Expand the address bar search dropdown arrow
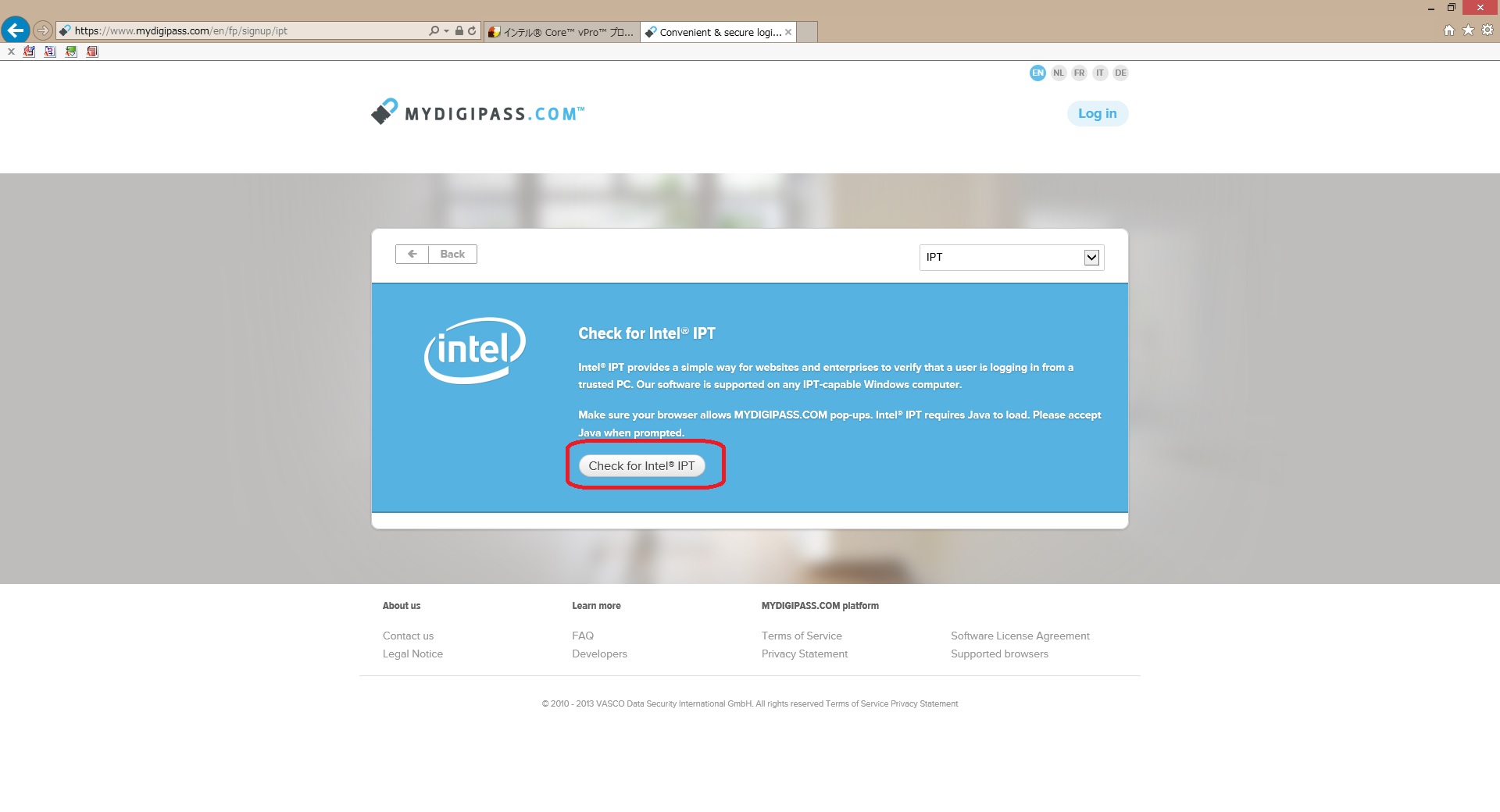The image size is (1500, 812). coord(446,31)
